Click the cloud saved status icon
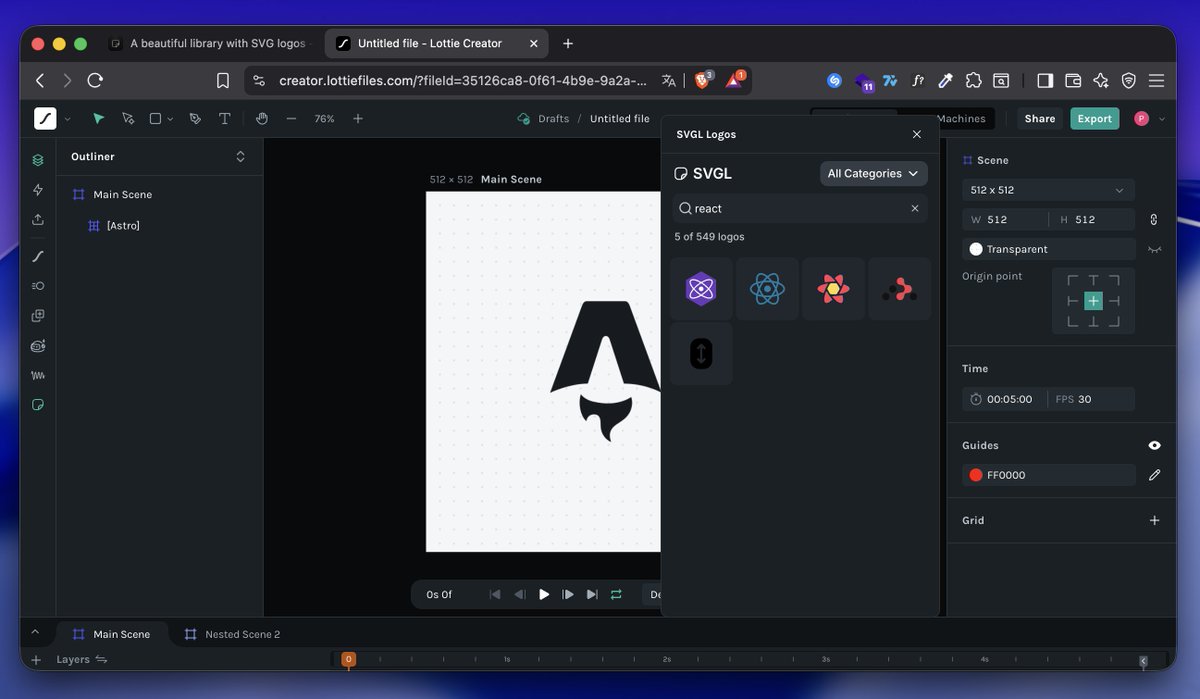This screenshot has width=1200, height=699. (x=523, y=118)
